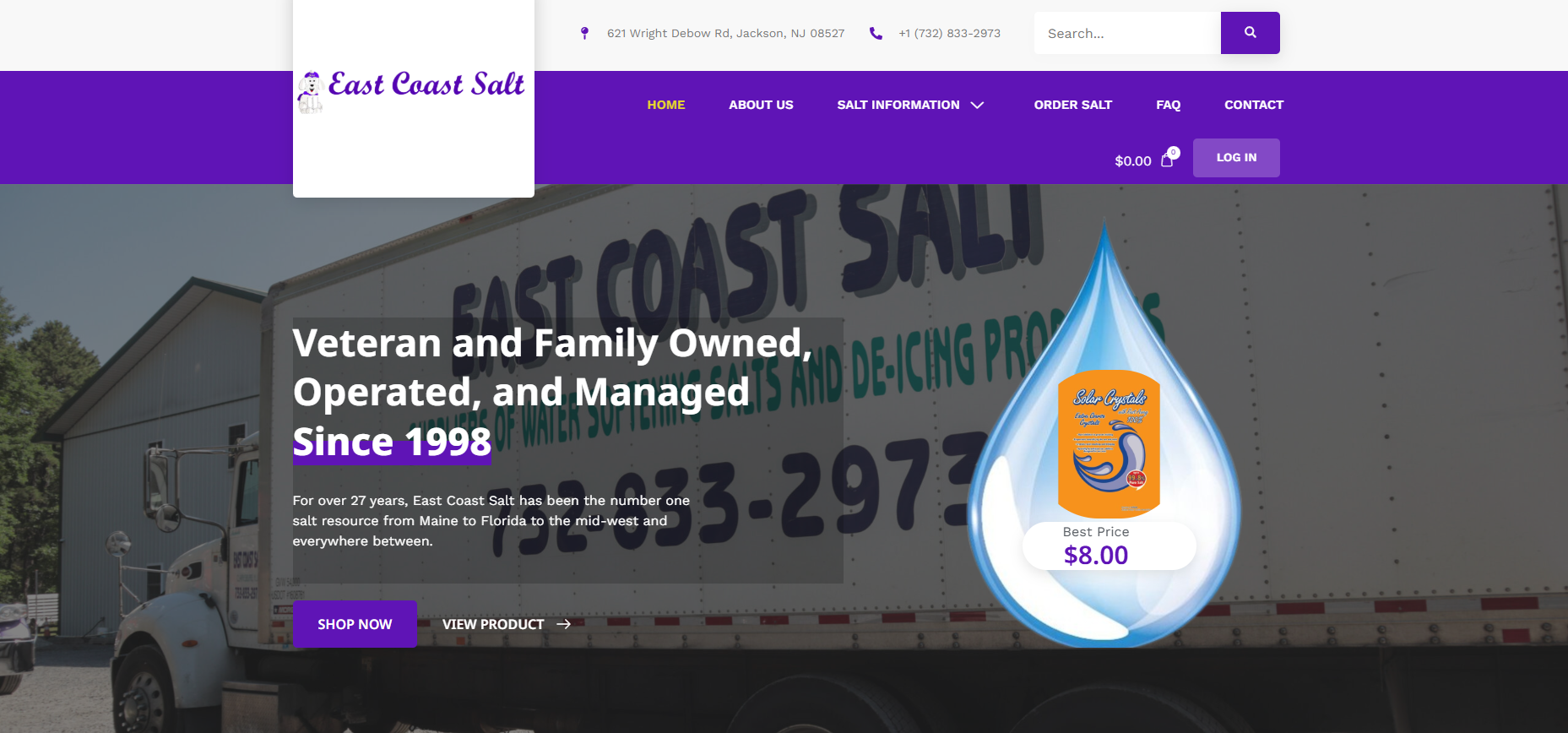
Task: Click the Solar Crystals bag image
Action: point(1109,443)
